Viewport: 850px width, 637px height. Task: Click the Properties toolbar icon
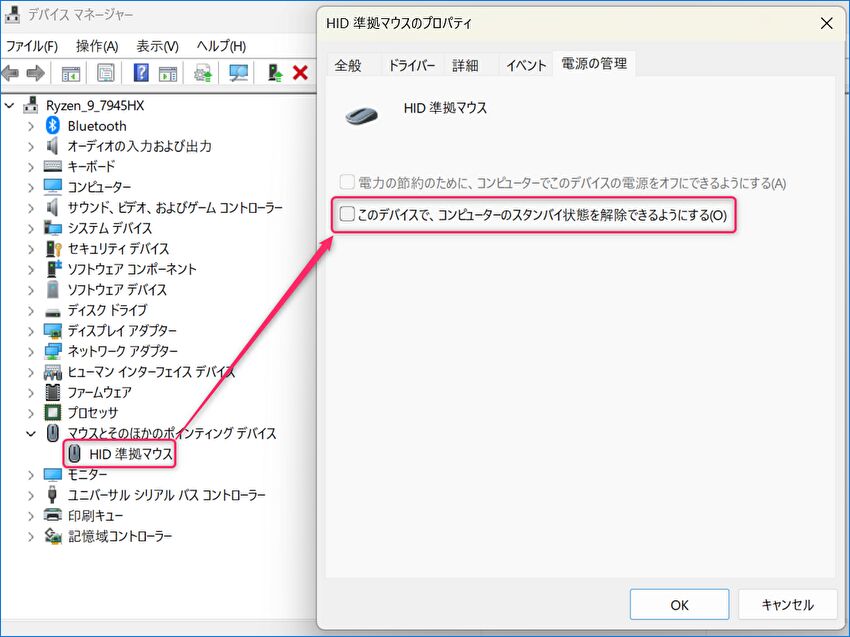coord(105,73)
